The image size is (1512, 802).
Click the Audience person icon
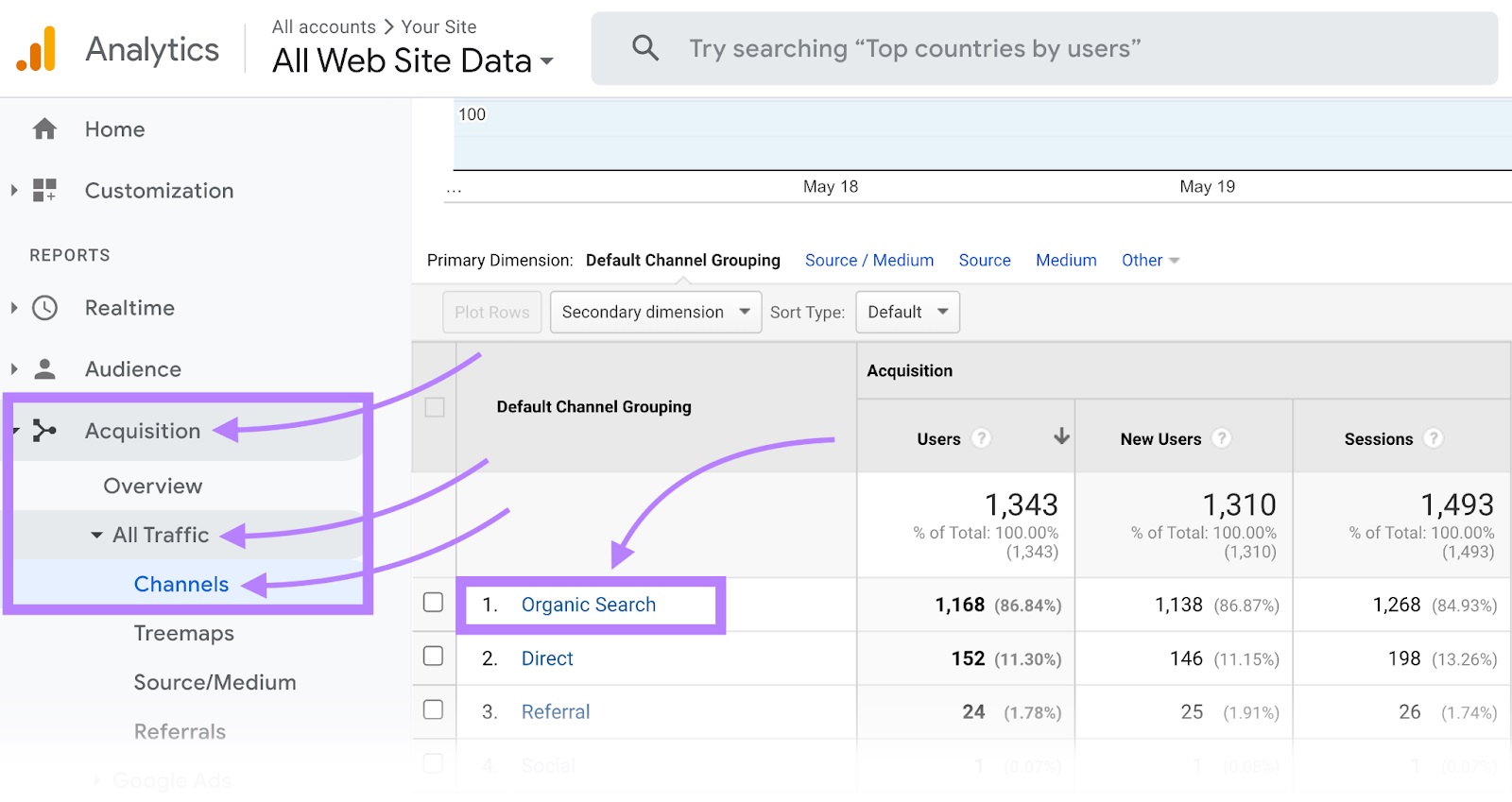coord(44,369)
